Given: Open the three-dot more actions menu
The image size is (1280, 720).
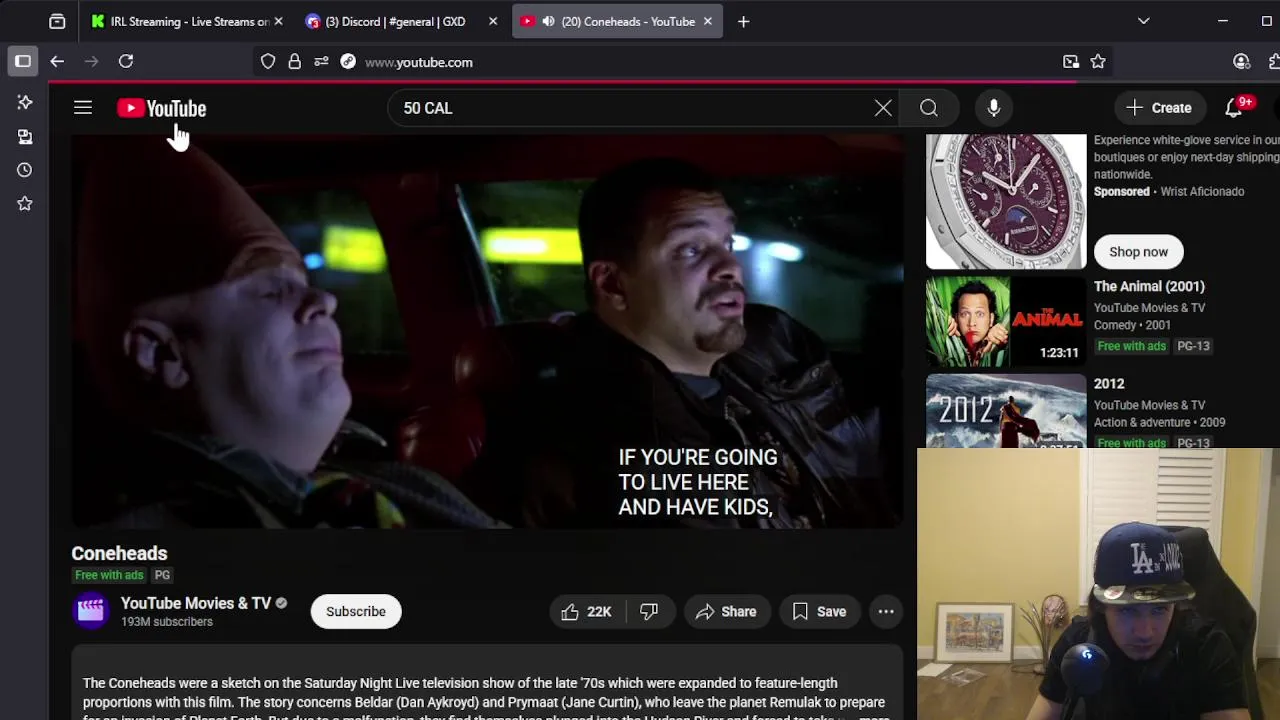Looking at the screenshot, I should click(x=886, y=612).
